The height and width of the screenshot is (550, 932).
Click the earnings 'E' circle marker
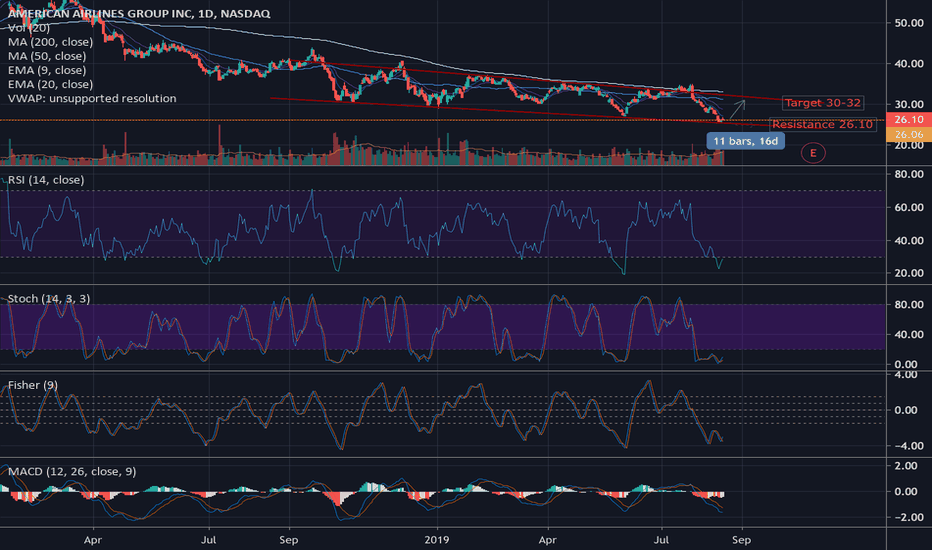point(813,153)
